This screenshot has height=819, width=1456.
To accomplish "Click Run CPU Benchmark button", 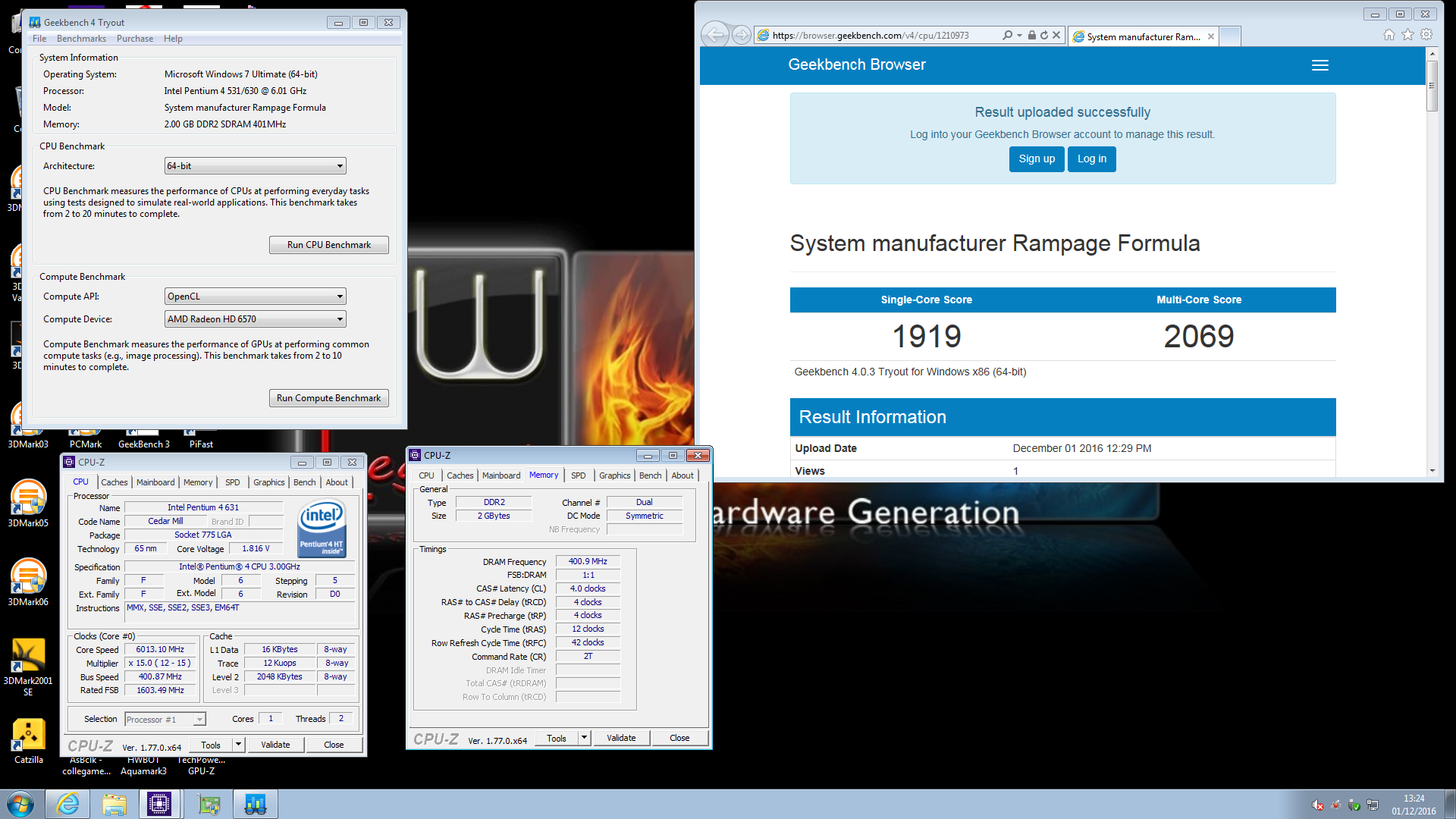I will tap(329, 245).
